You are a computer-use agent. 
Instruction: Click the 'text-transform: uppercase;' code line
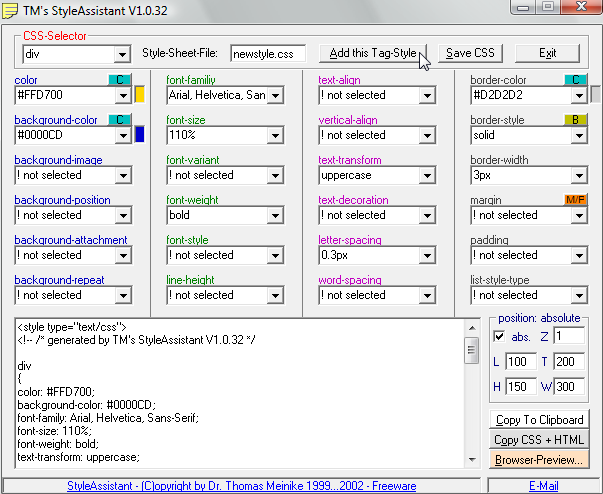[x=78, y=457]
